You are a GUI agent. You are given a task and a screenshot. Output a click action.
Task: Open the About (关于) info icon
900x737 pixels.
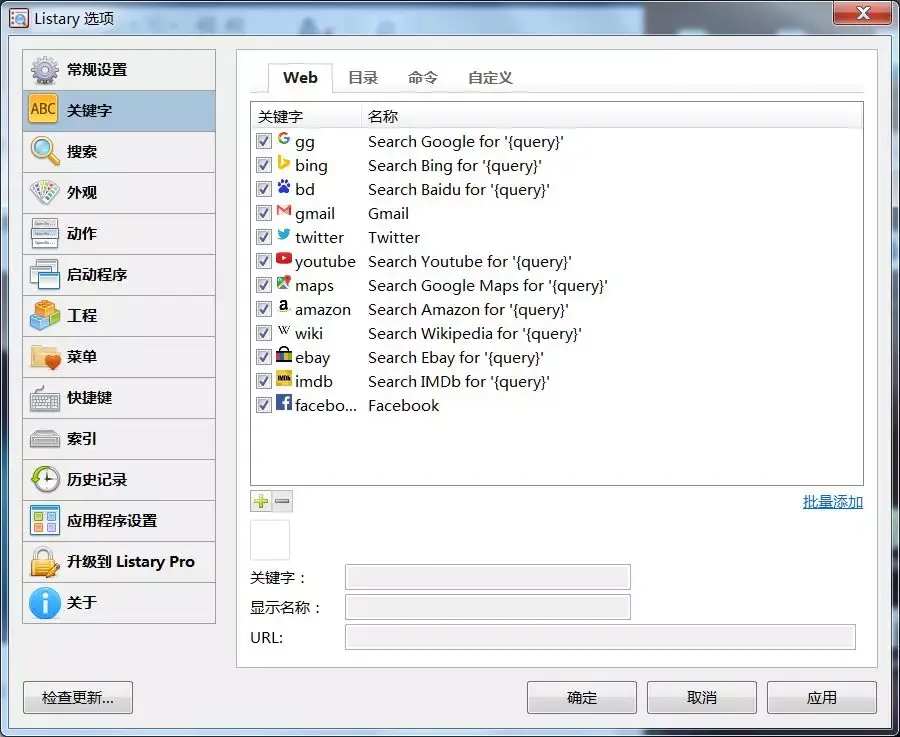(45, 602)
